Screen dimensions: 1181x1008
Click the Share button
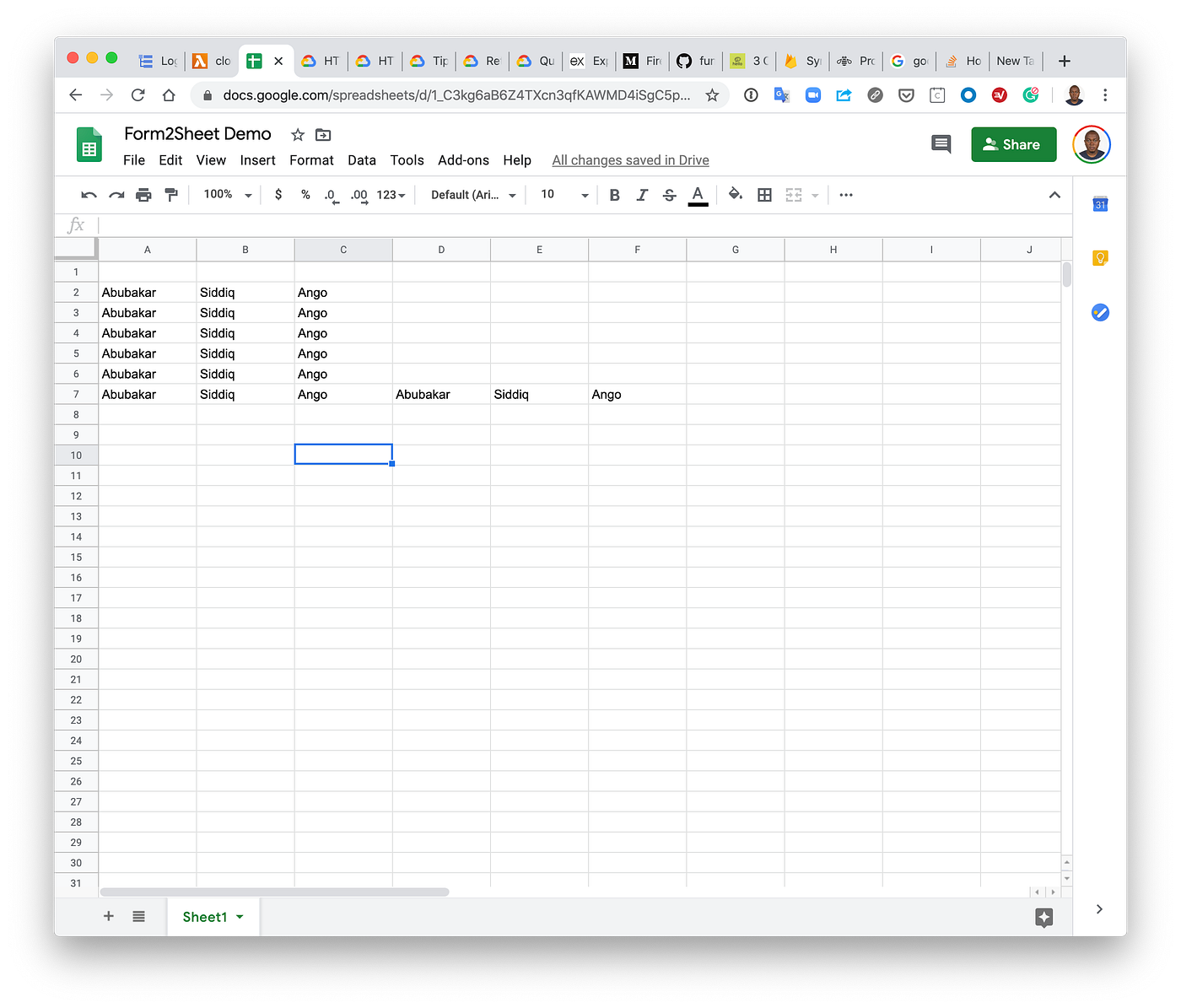coord(1013,144)
